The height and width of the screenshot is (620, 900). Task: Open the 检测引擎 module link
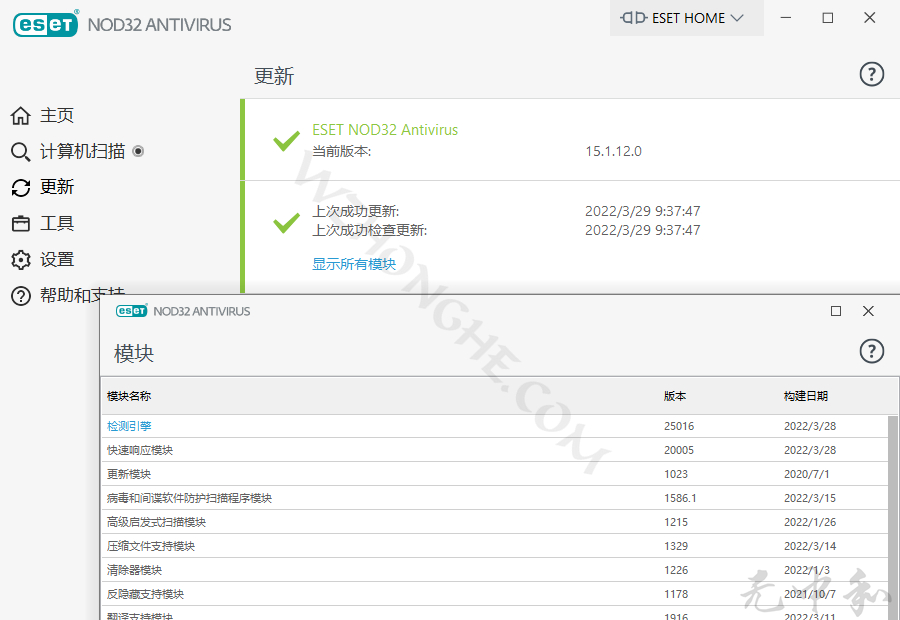click(129, 425)
